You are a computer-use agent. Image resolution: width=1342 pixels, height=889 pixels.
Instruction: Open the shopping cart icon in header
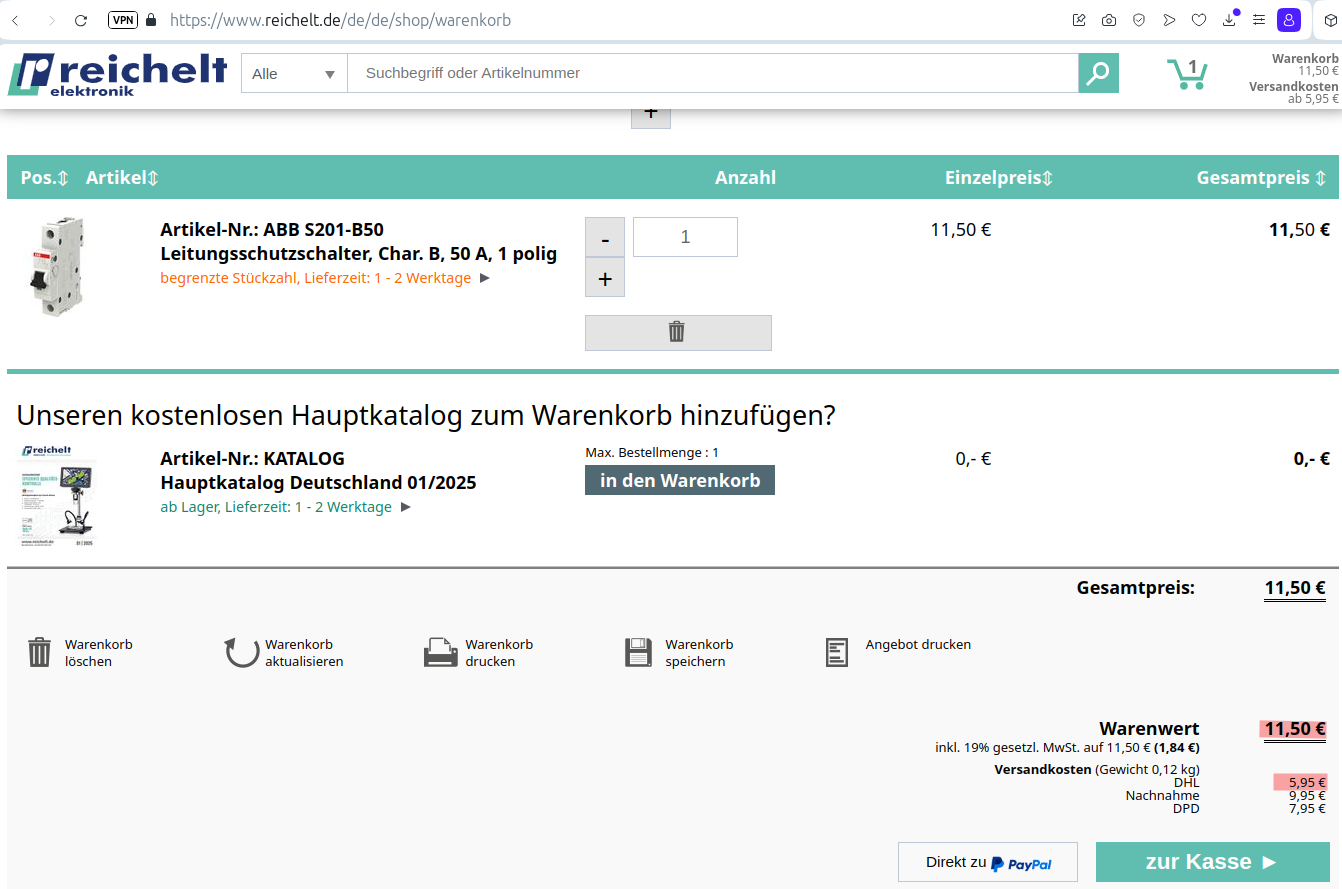point(1187,74)
